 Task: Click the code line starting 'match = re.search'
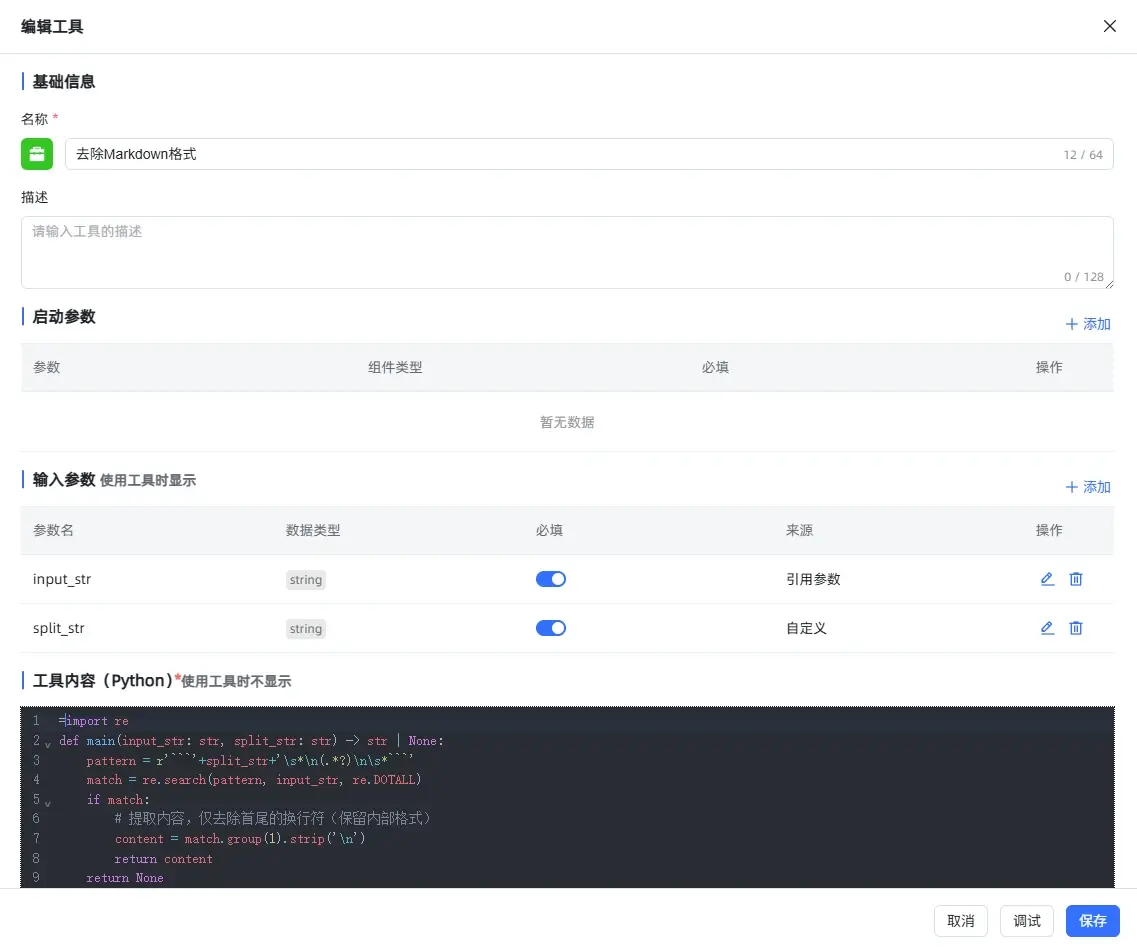point(254,779)
